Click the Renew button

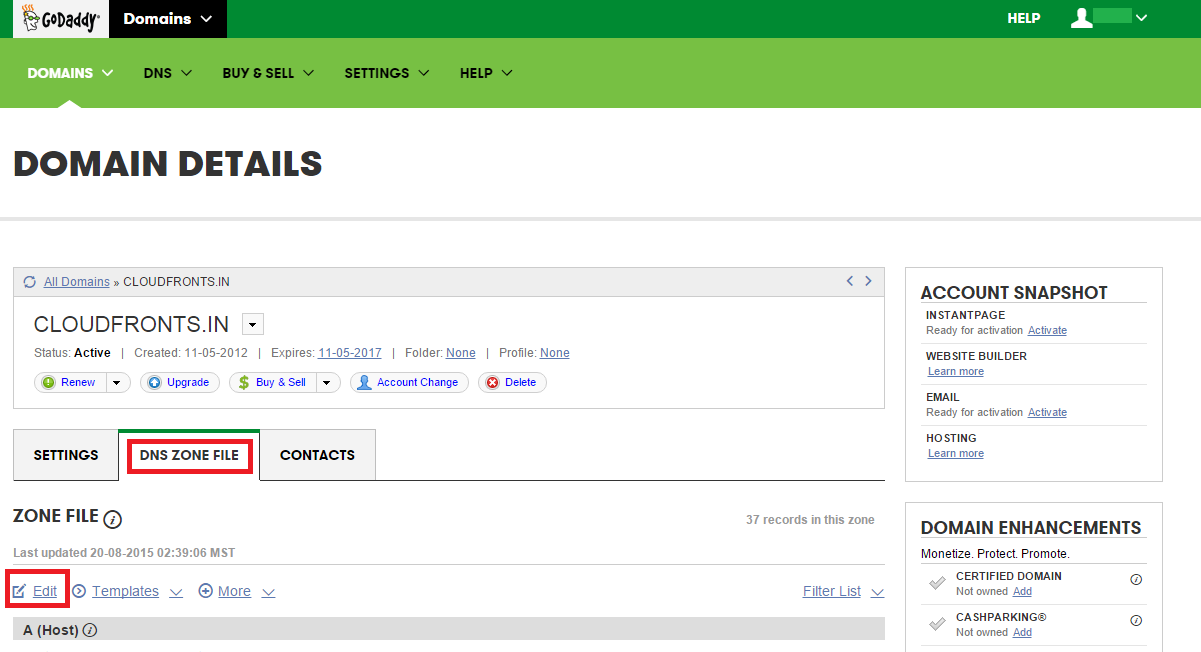71,382
